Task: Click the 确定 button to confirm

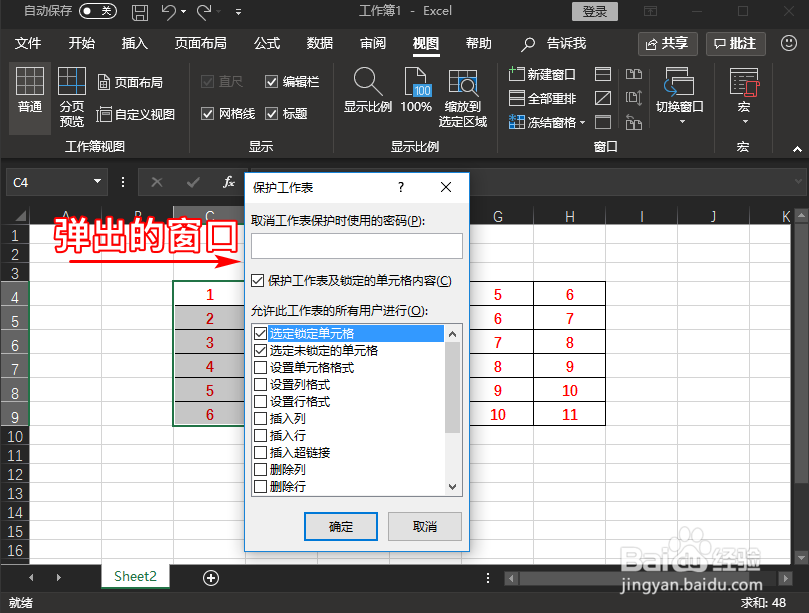Action: [340, 526]
